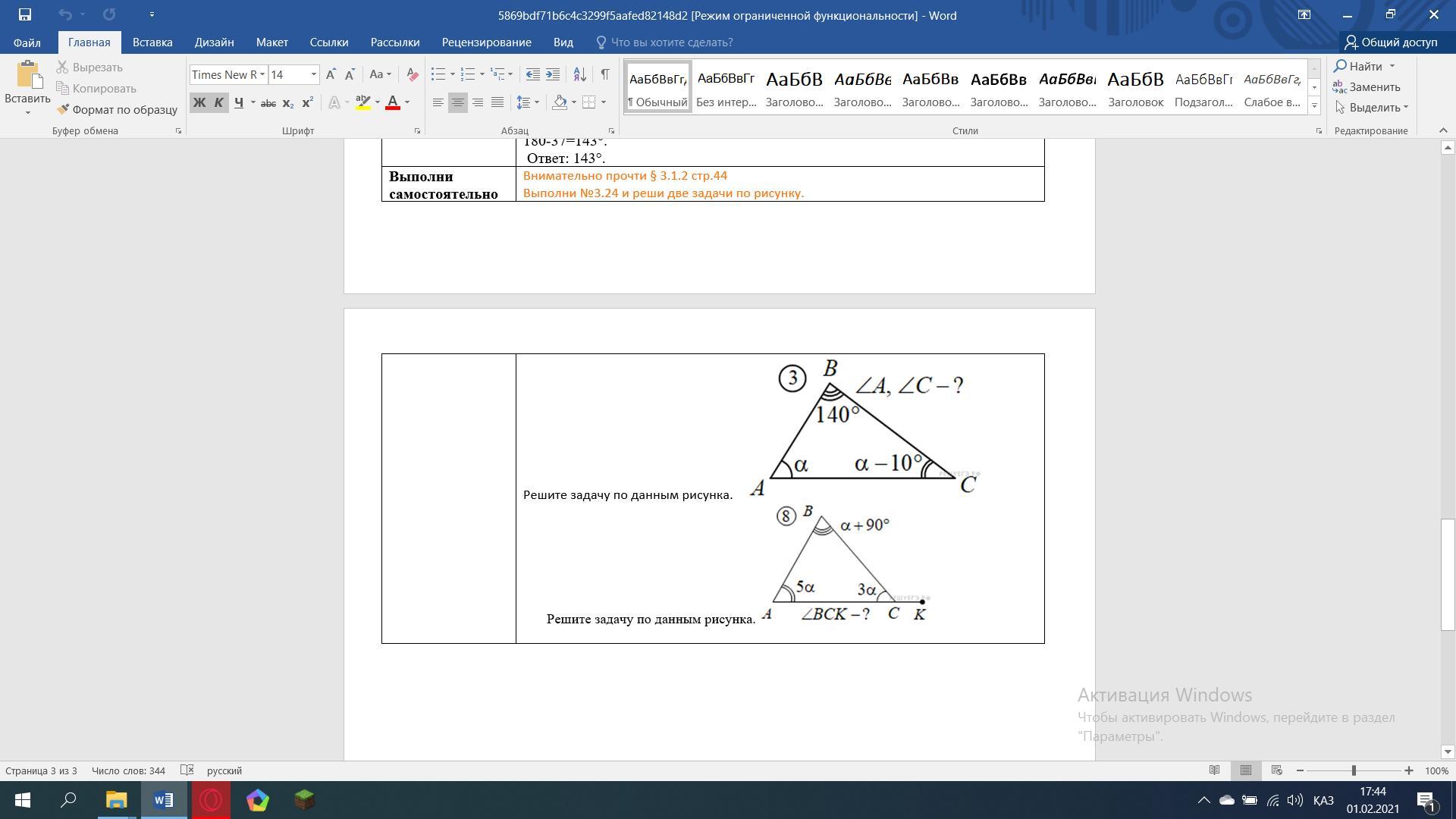Click the increase indent icon
Viewport: 1456px width, 819px height.
point(553,74)
